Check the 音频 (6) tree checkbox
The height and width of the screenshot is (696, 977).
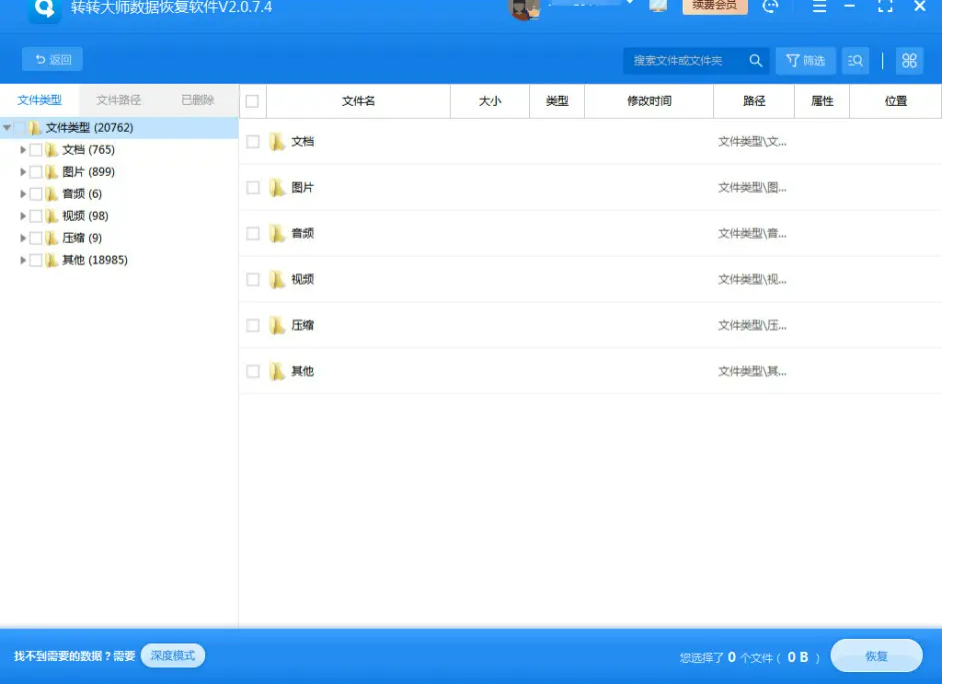coord(36,194)
